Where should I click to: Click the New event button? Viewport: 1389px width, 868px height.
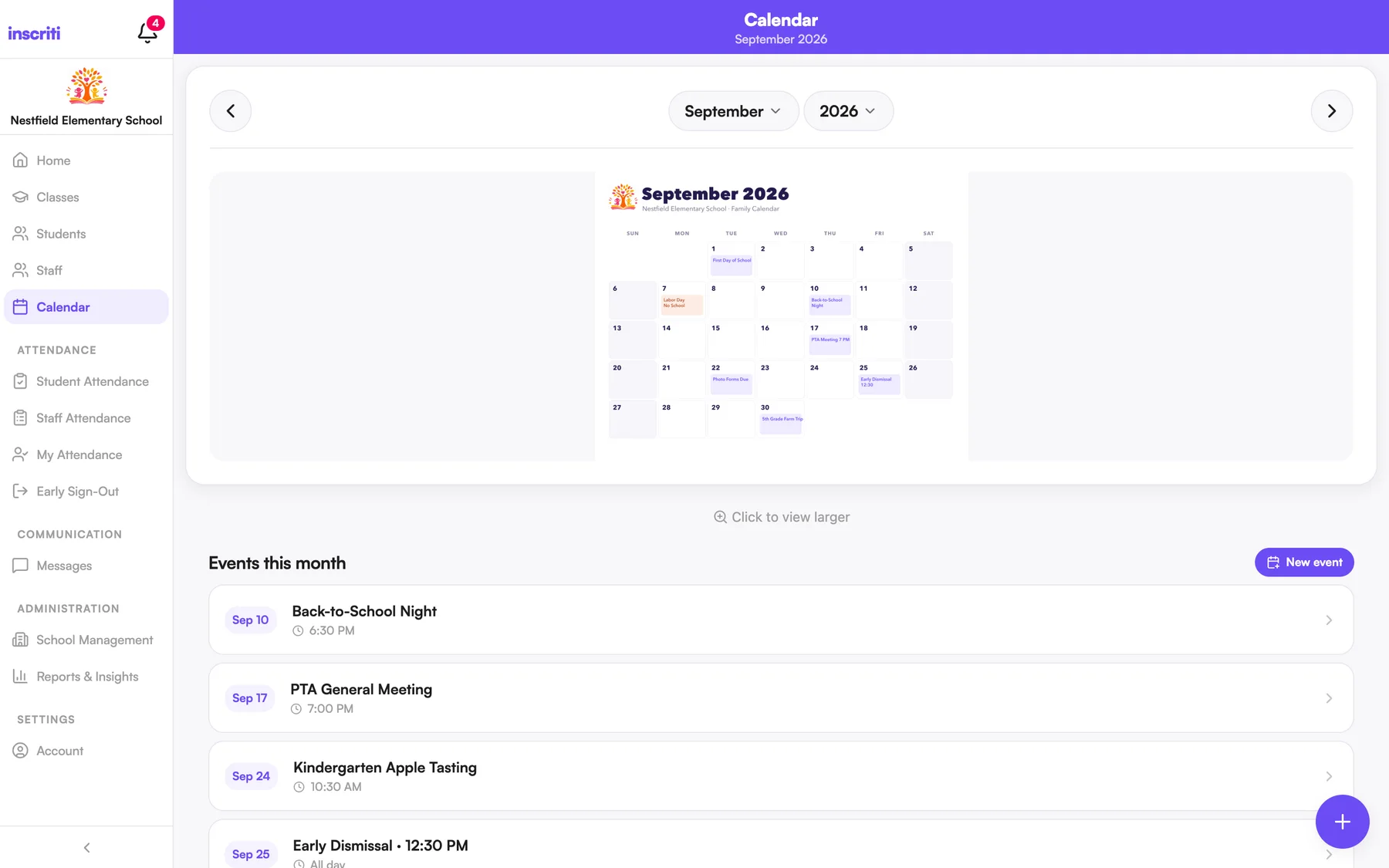1304,562
